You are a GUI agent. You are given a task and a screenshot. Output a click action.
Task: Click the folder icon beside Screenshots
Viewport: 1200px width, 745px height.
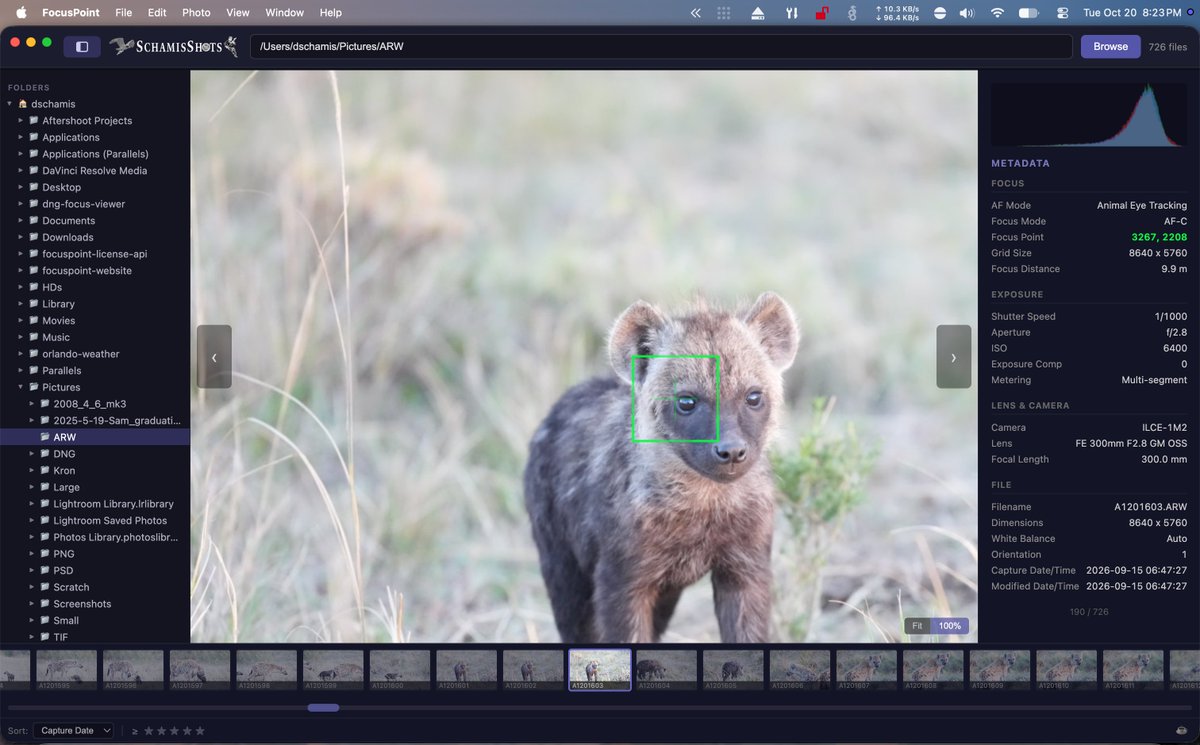click(44, 604)
